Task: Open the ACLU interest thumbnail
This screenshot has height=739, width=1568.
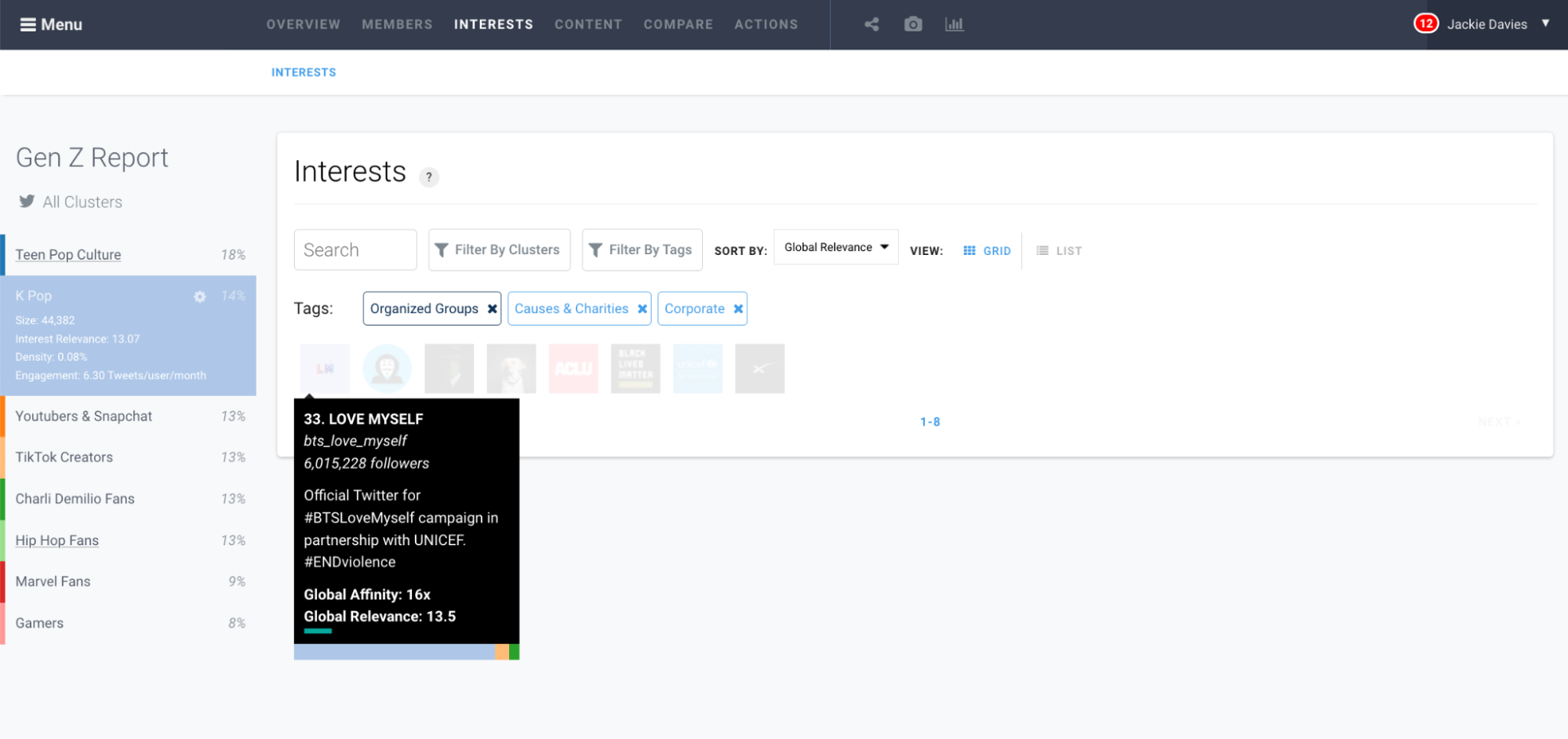Action: (573, 369)
